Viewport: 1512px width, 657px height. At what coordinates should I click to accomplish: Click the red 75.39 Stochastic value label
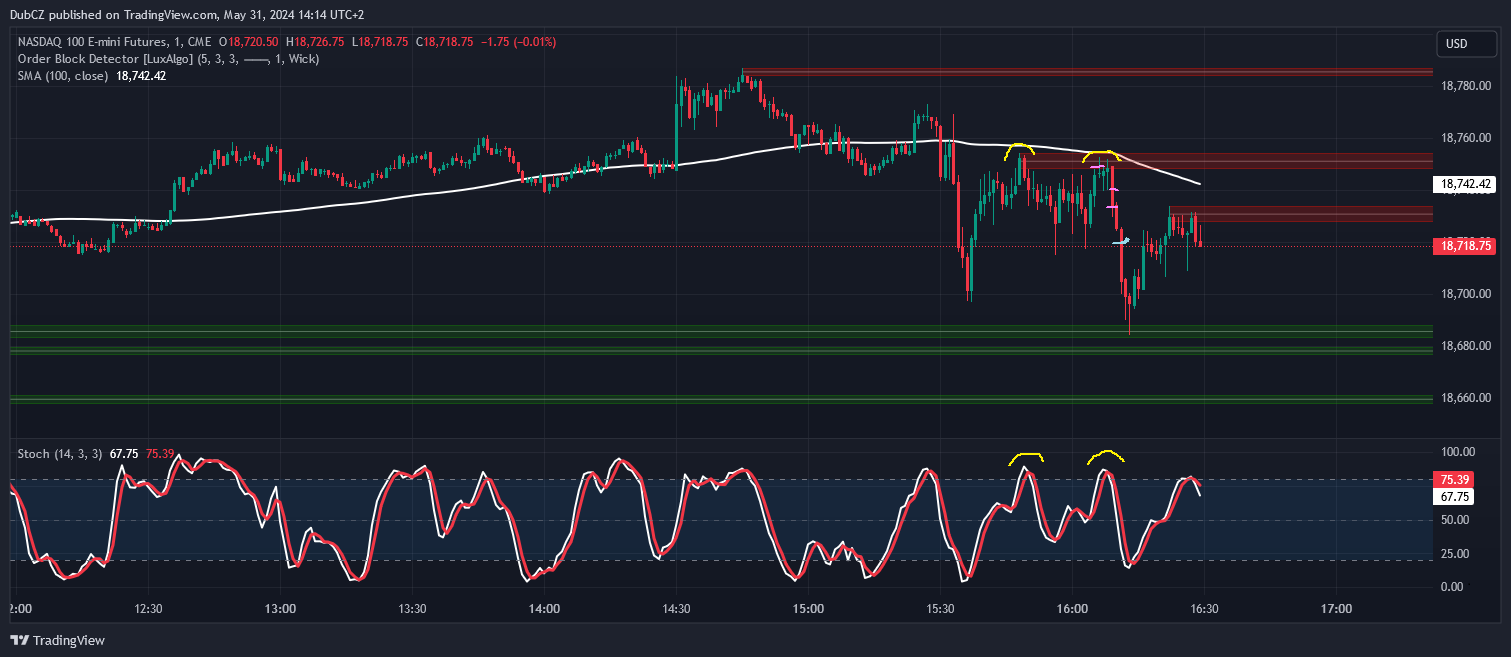(x=1455, y=479)
